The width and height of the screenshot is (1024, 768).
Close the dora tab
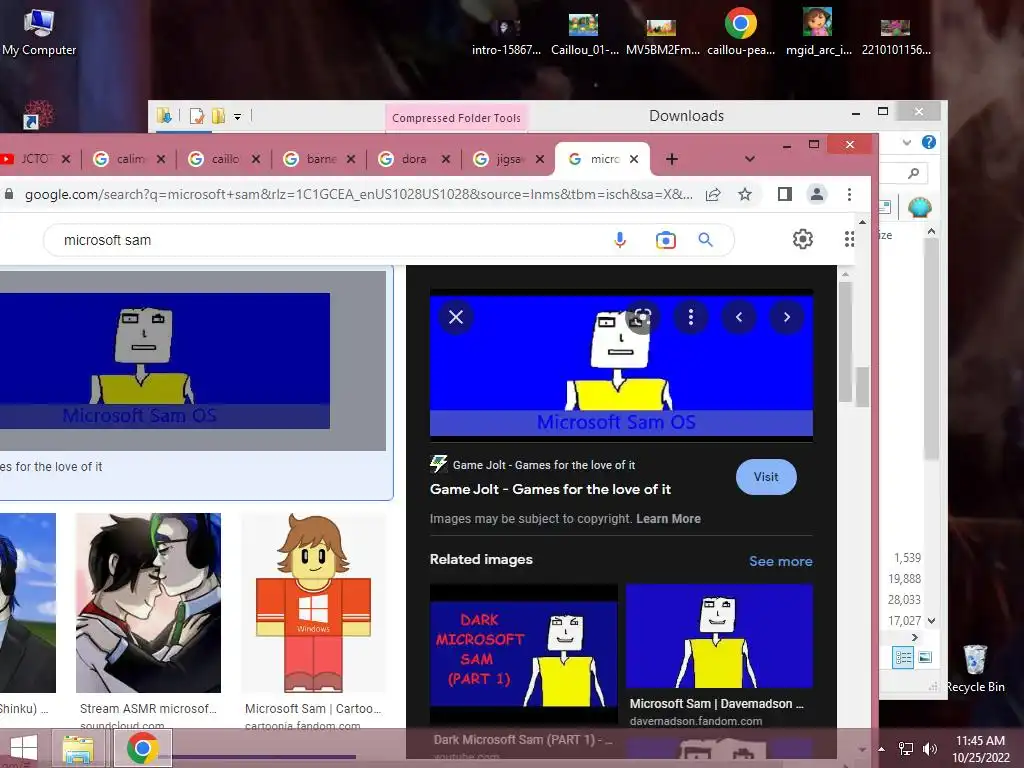point(445,159)
